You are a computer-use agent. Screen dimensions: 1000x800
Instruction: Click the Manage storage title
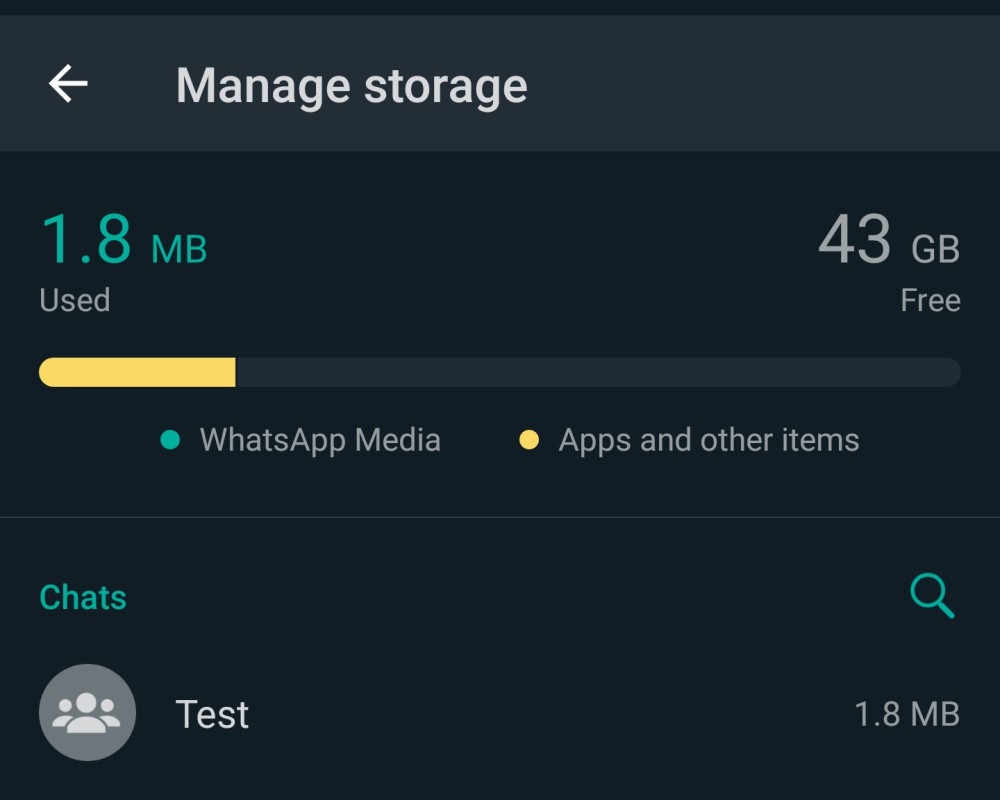point(351,86)
